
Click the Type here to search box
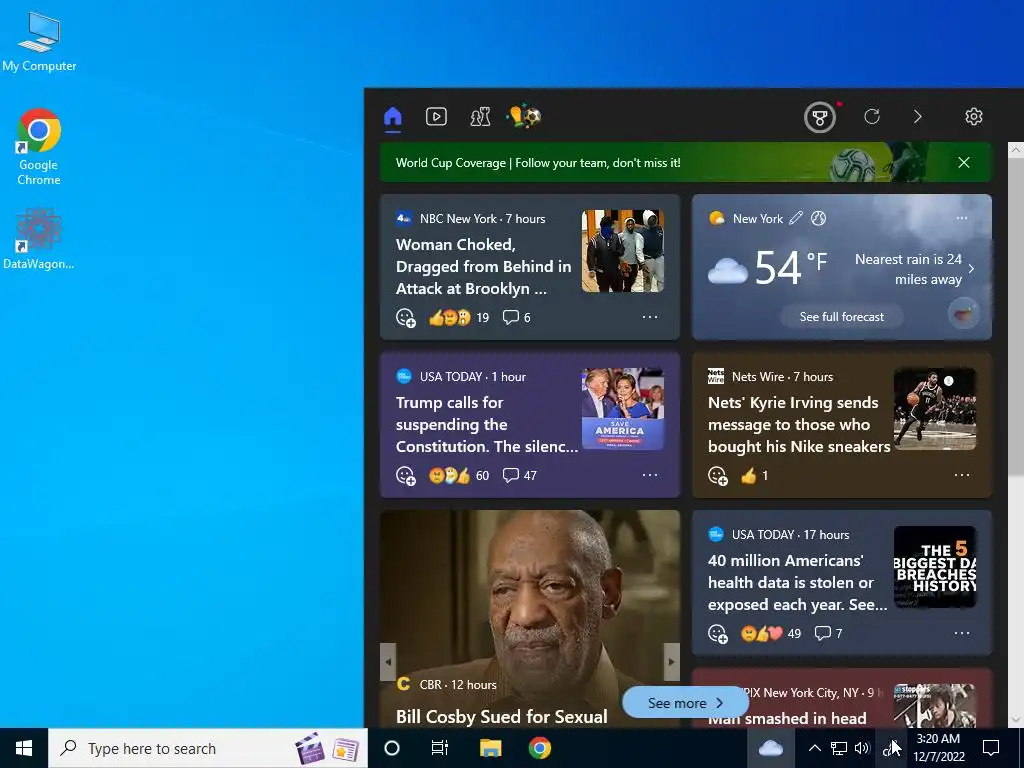pyautogui.click(x=208, y=748)
